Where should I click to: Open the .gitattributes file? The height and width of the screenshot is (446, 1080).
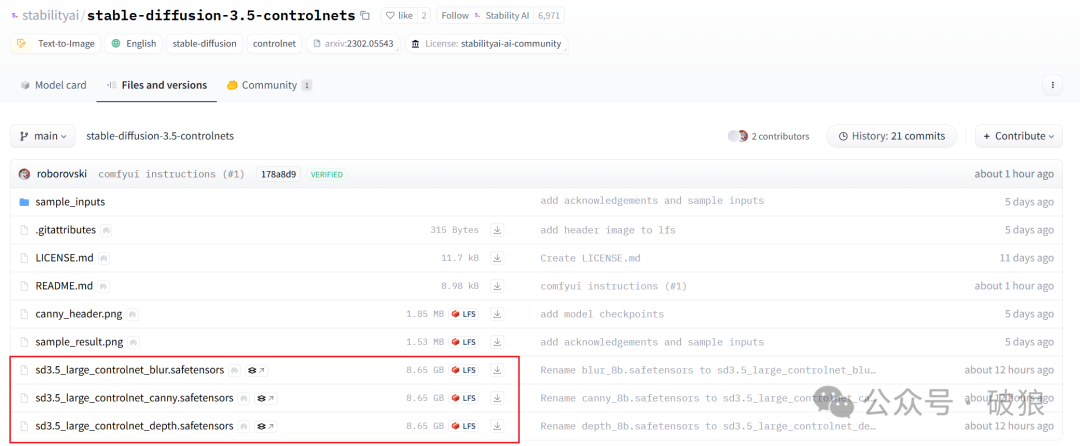(65, 230)
